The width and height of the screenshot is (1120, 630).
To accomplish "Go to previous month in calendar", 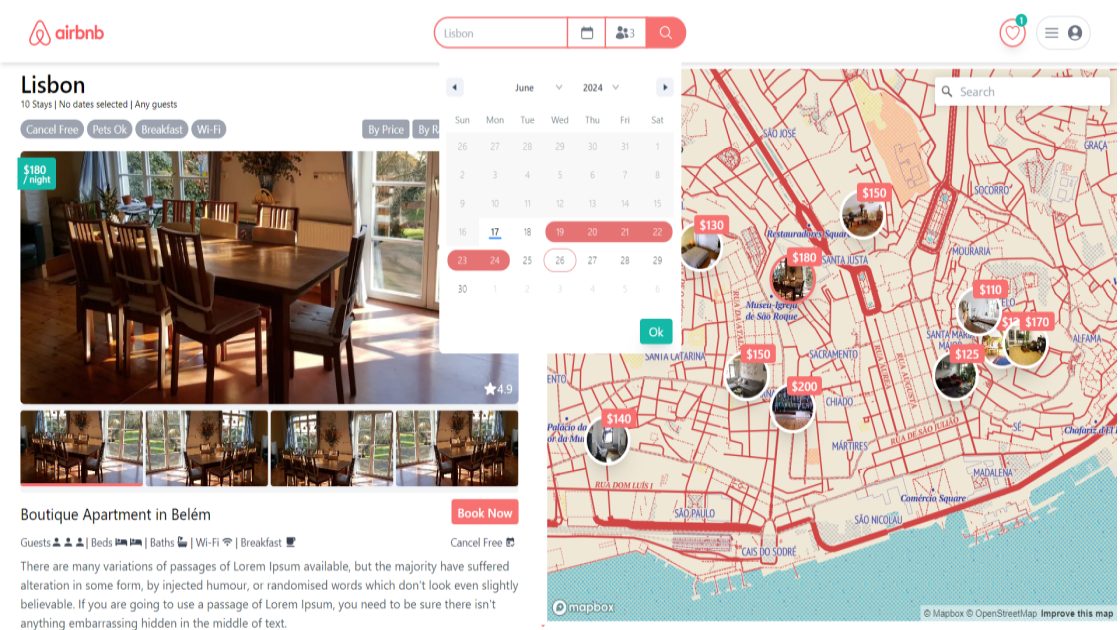I will click(455, 88).
